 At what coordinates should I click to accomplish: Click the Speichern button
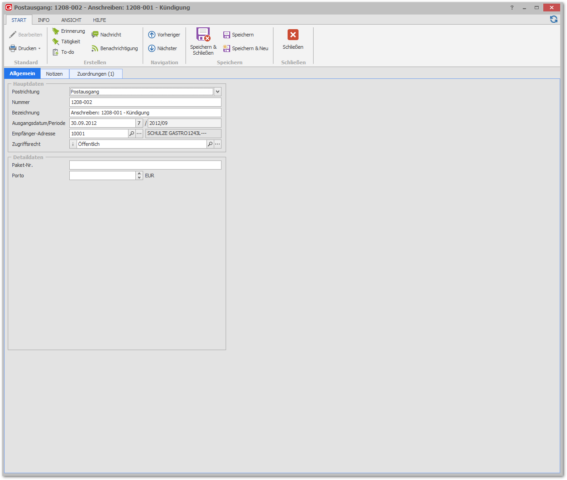(238, 35)
